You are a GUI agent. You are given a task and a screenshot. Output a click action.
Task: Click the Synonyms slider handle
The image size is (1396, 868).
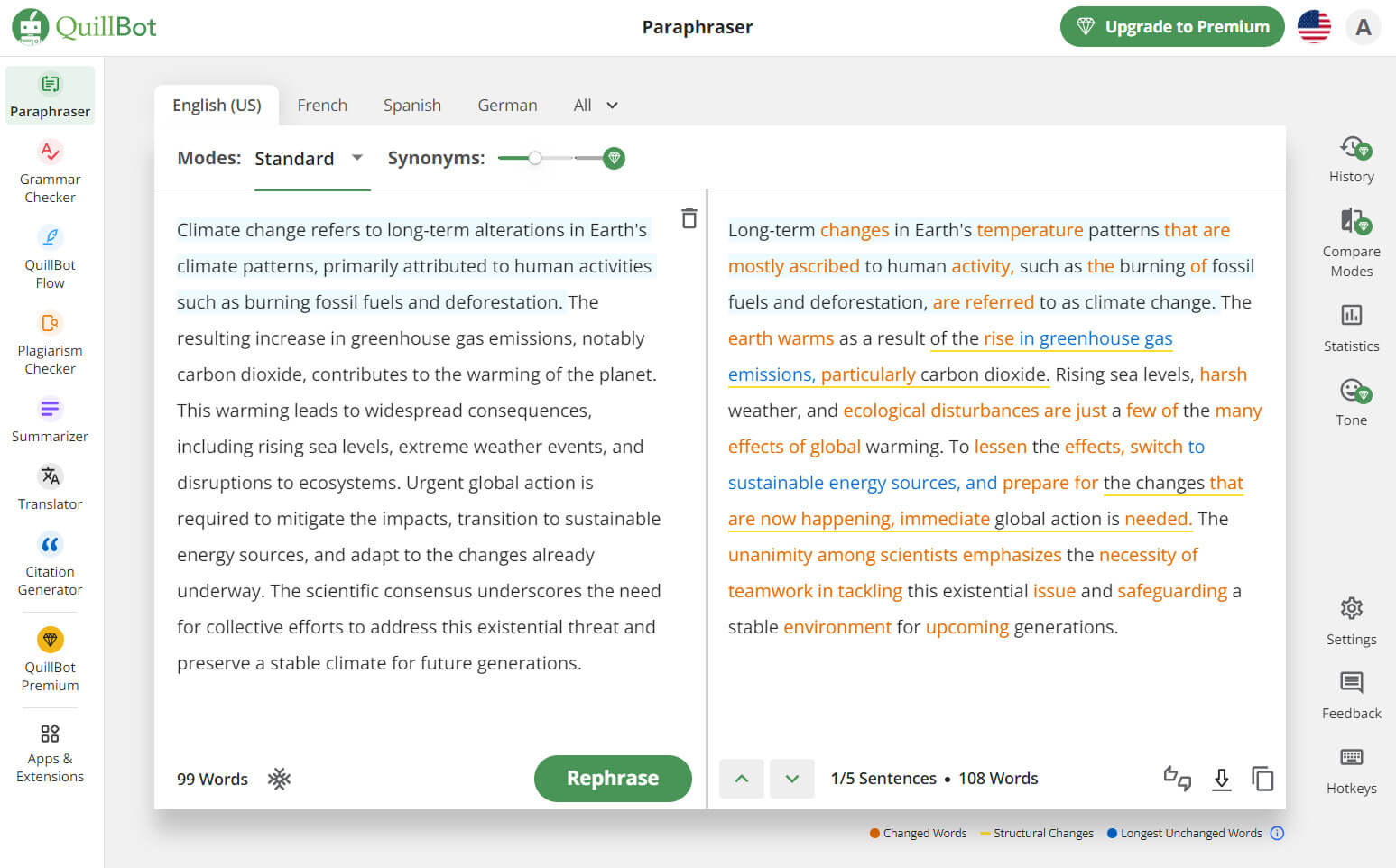pos(535,159)
